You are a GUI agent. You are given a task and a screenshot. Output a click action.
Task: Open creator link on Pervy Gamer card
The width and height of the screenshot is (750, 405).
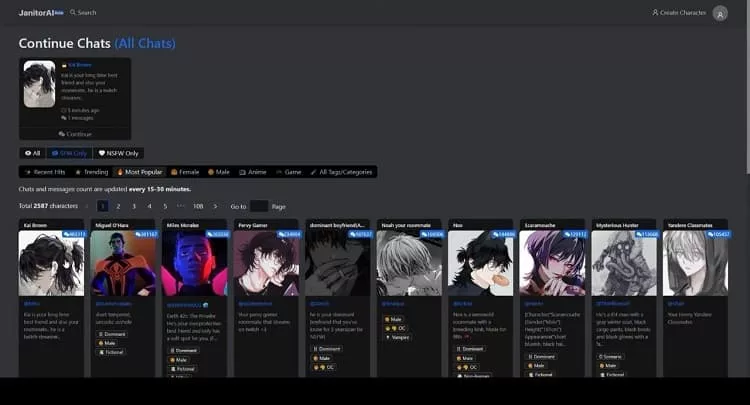pyautogui.click(x=255, y=304)
